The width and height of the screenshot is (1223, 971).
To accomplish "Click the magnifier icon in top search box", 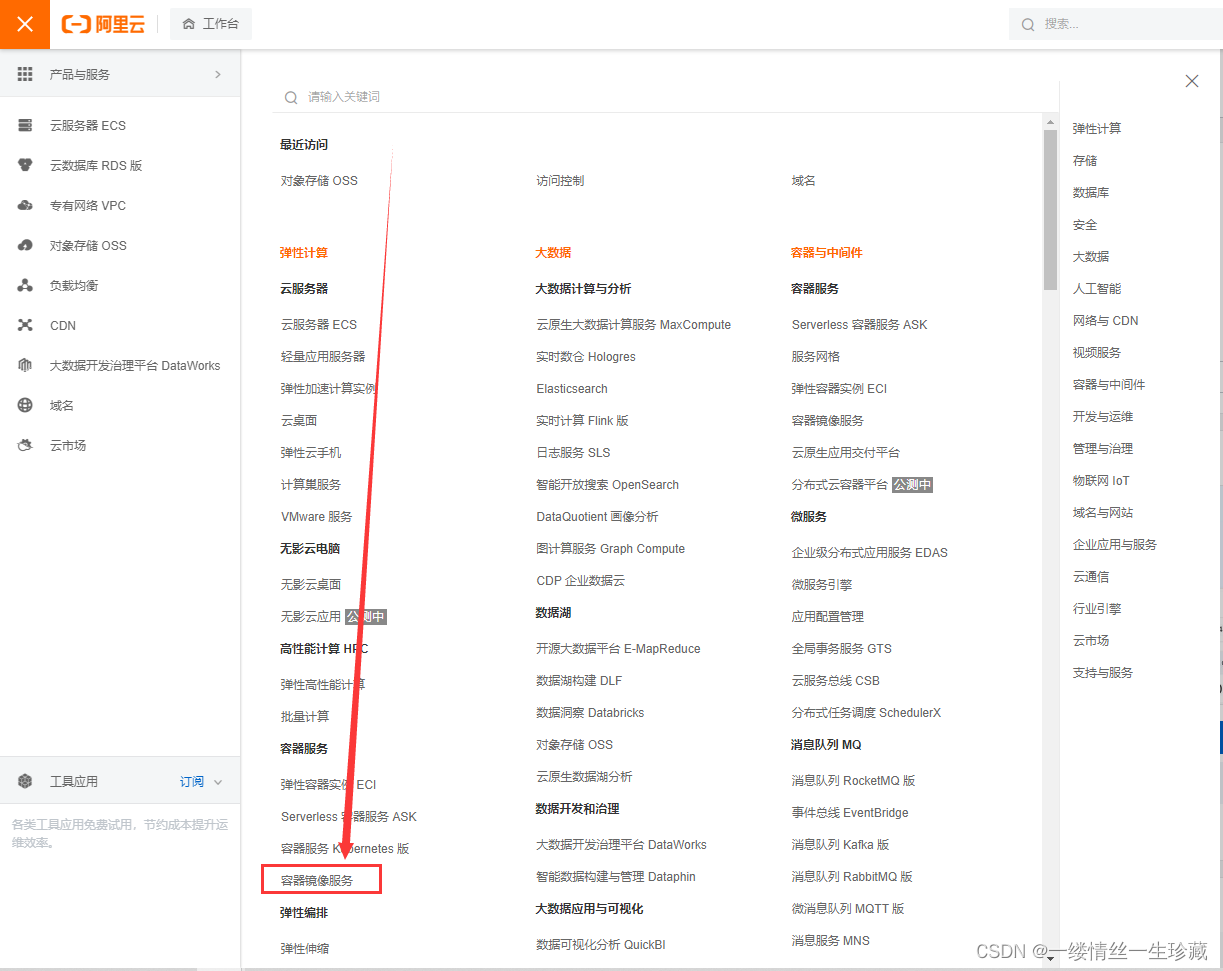I will pyautogui.click(x=1028, y=24).
